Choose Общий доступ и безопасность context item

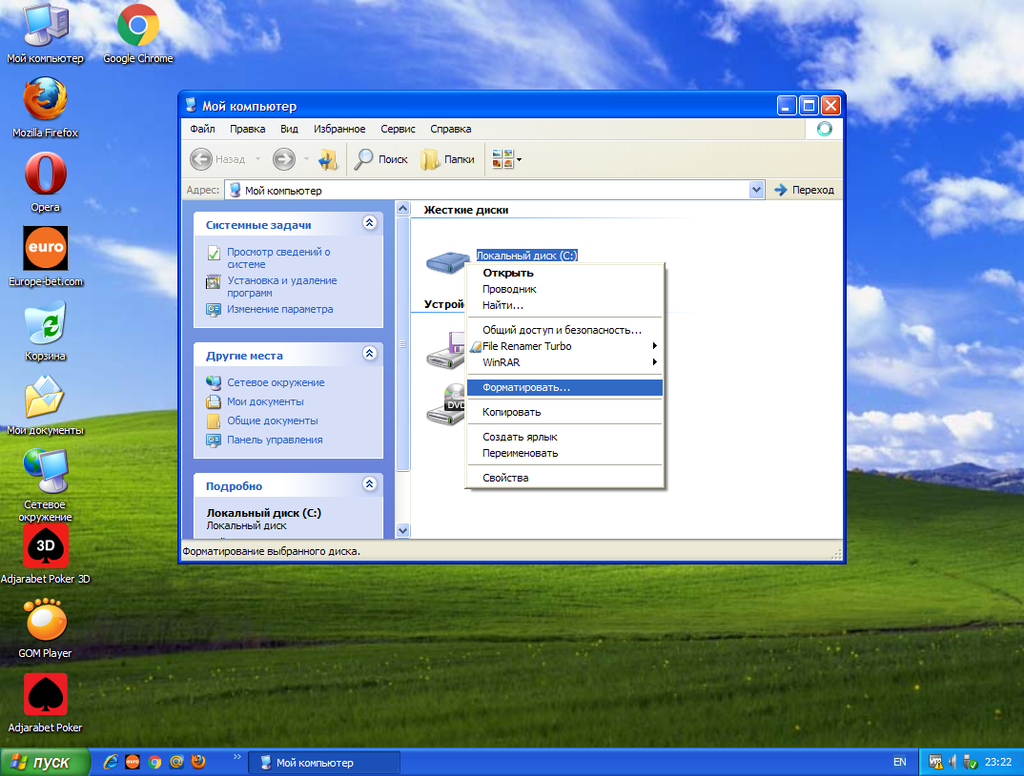click(x=565, y=330)
